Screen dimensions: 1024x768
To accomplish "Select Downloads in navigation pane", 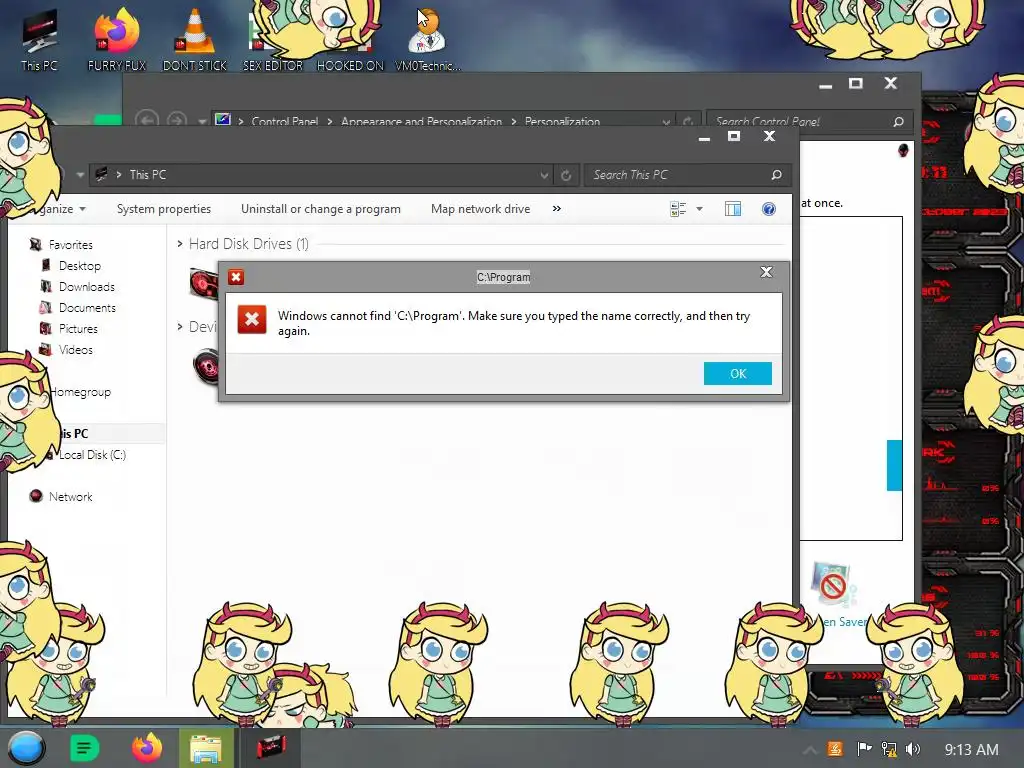I will [87, 287].
